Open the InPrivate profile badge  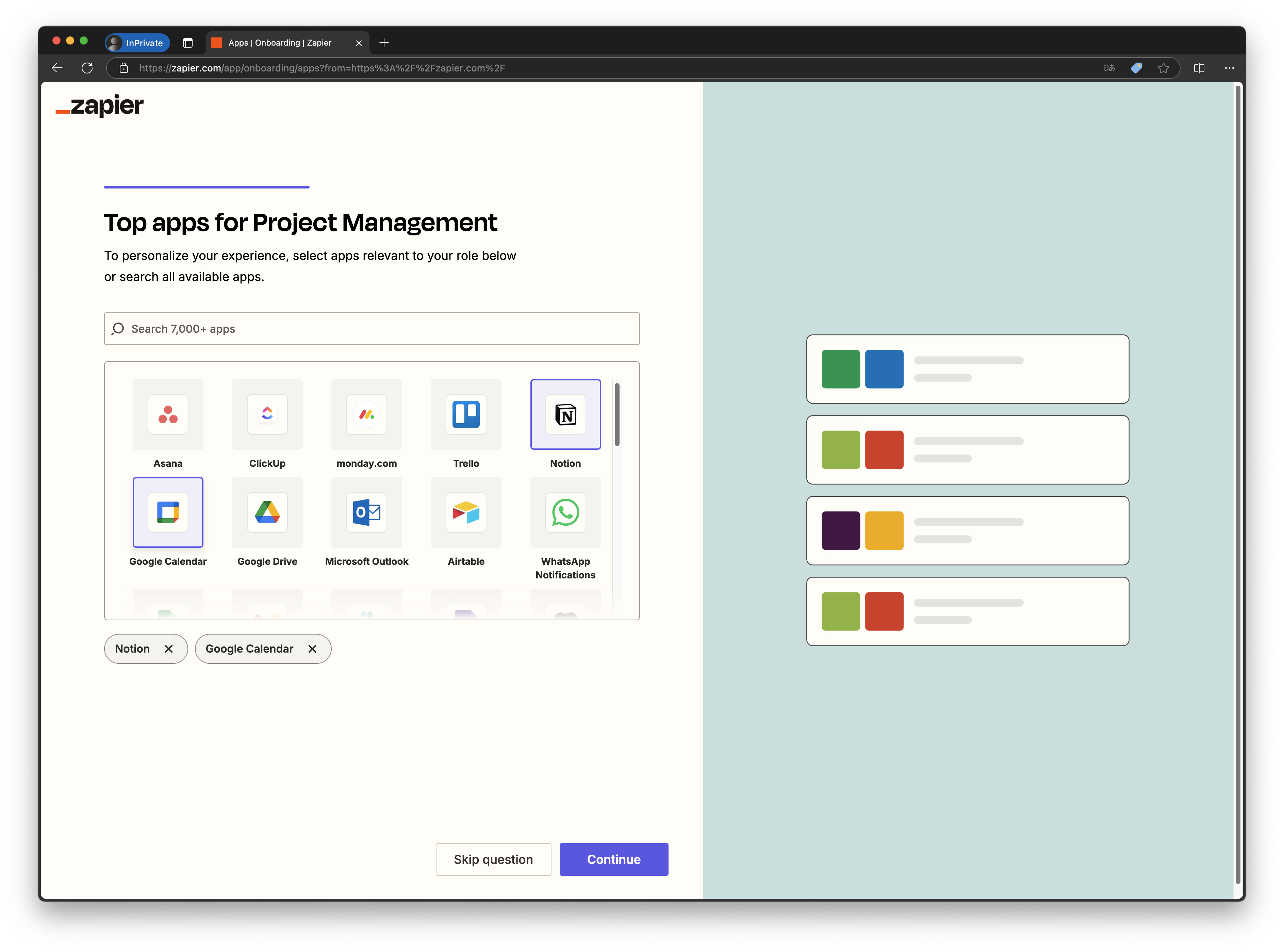click(x=137, y=43)
